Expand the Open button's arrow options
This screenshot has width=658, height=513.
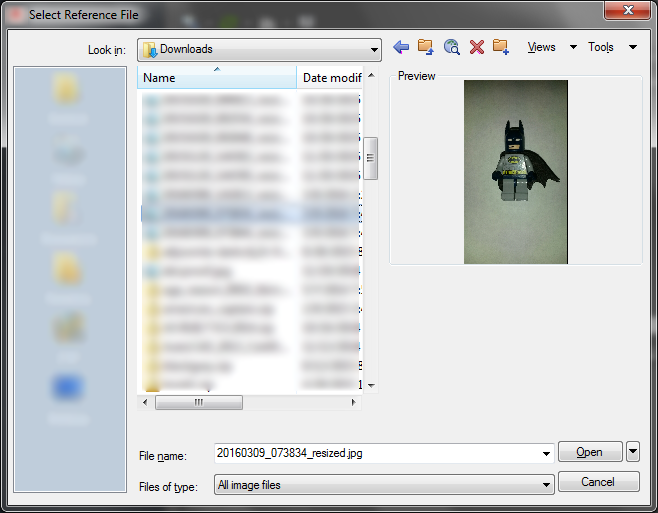click(x=633, y=452)
